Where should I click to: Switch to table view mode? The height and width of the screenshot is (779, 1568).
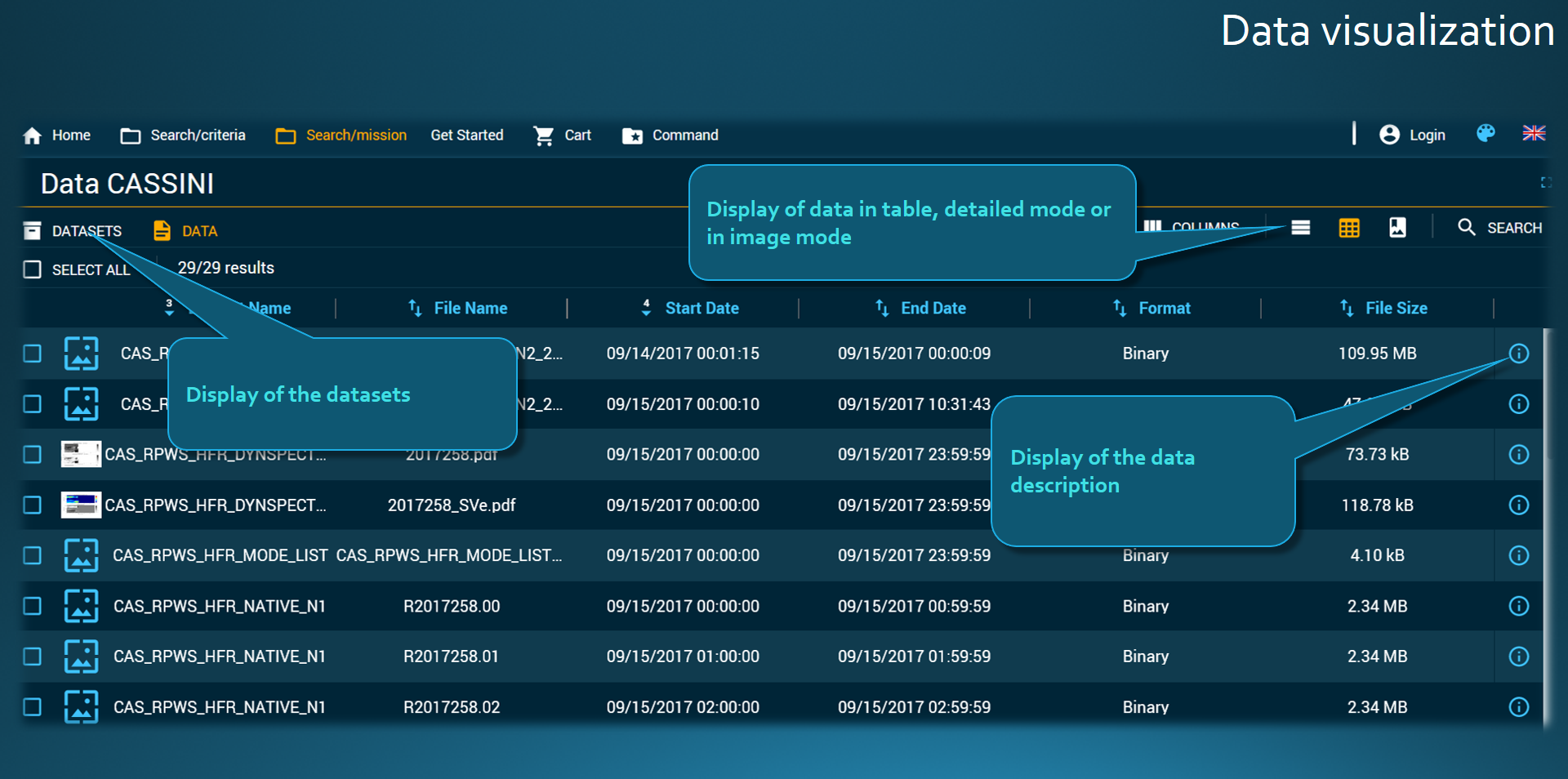pos(1349,228)
